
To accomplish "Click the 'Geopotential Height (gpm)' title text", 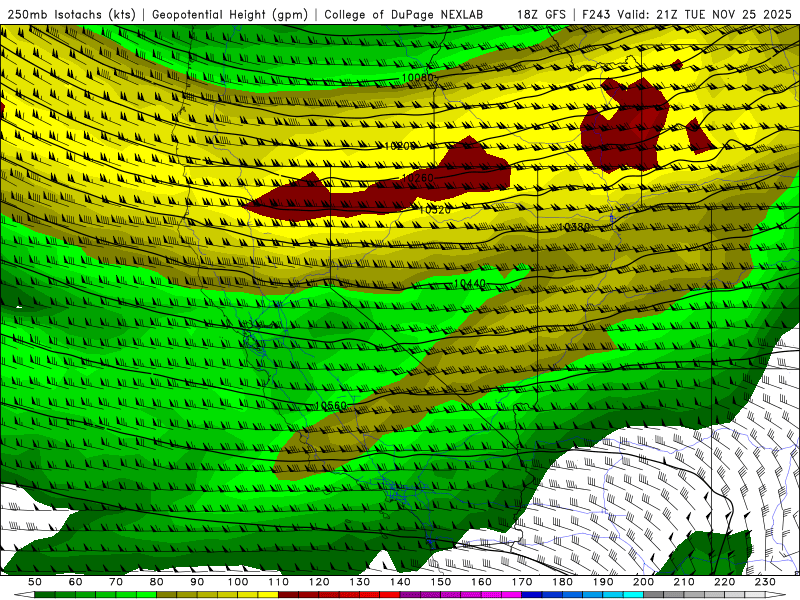I will 230,15.
